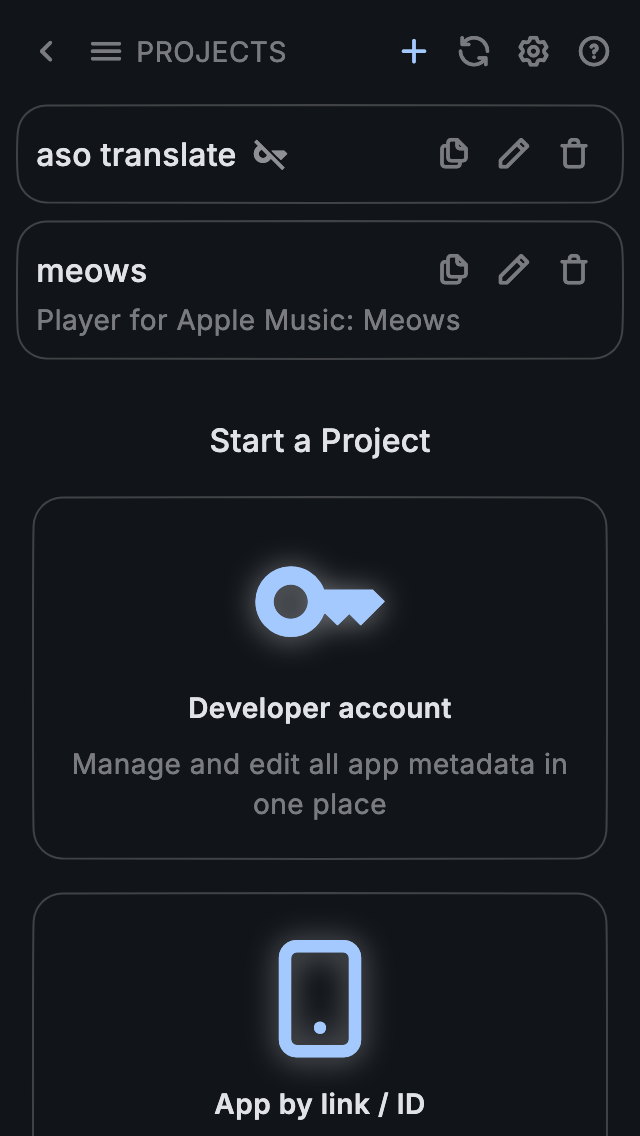Click the back chevron arrow

[46, 52]
